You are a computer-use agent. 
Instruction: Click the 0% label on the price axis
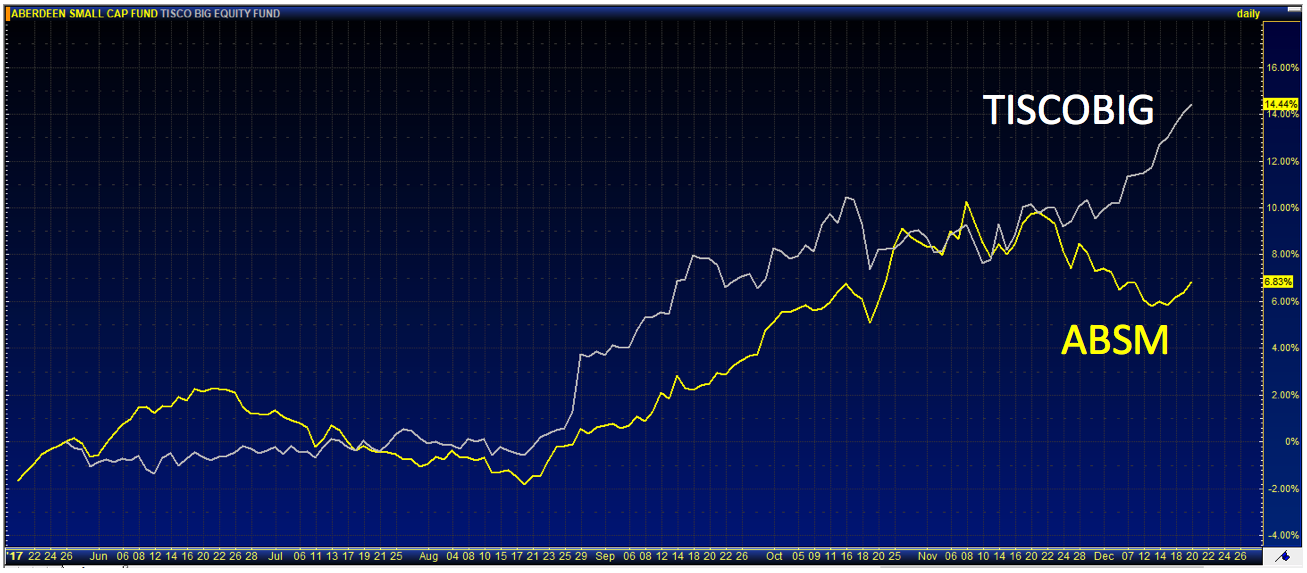click(x=1289, y=441)
